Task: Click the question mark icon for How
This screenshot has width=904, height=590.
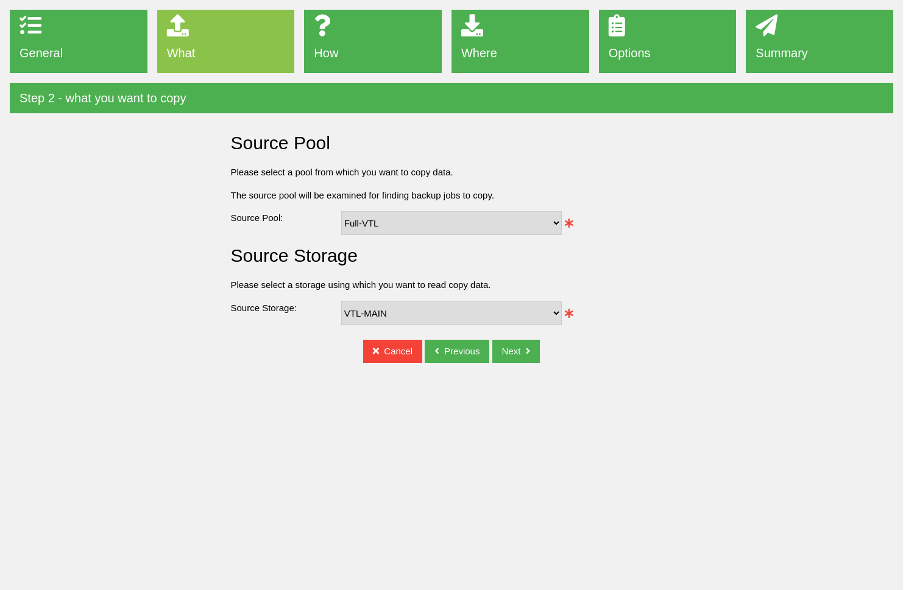Action: [x=322, y=25]
